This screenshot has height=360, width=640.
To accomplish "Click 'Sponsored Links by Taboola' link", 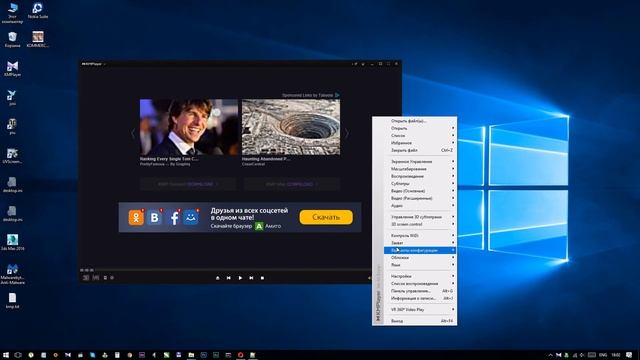I will [x=310, y=95].
